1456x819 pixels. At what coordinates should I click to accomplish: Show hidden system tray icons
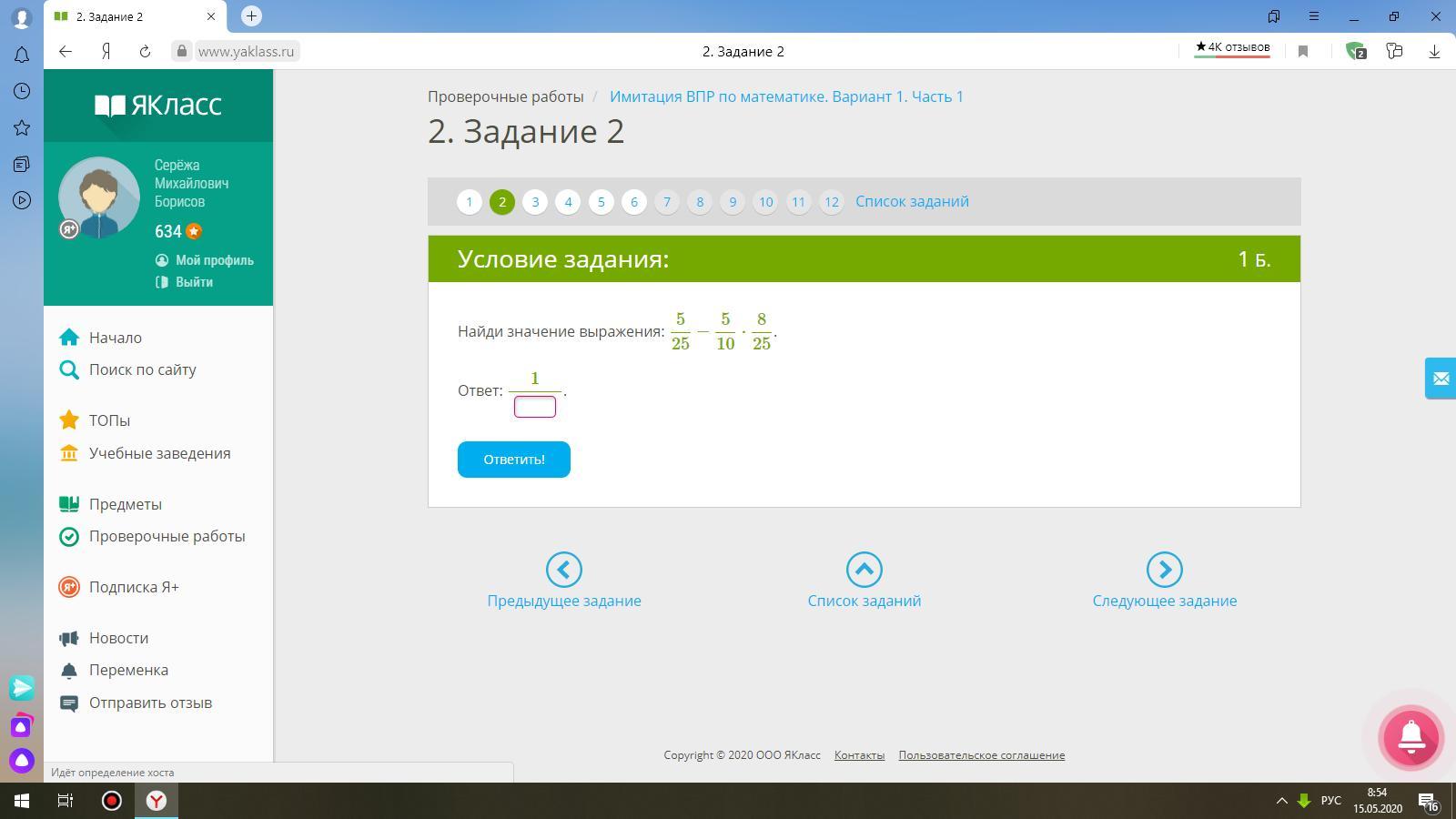[x=1281, y=801]
